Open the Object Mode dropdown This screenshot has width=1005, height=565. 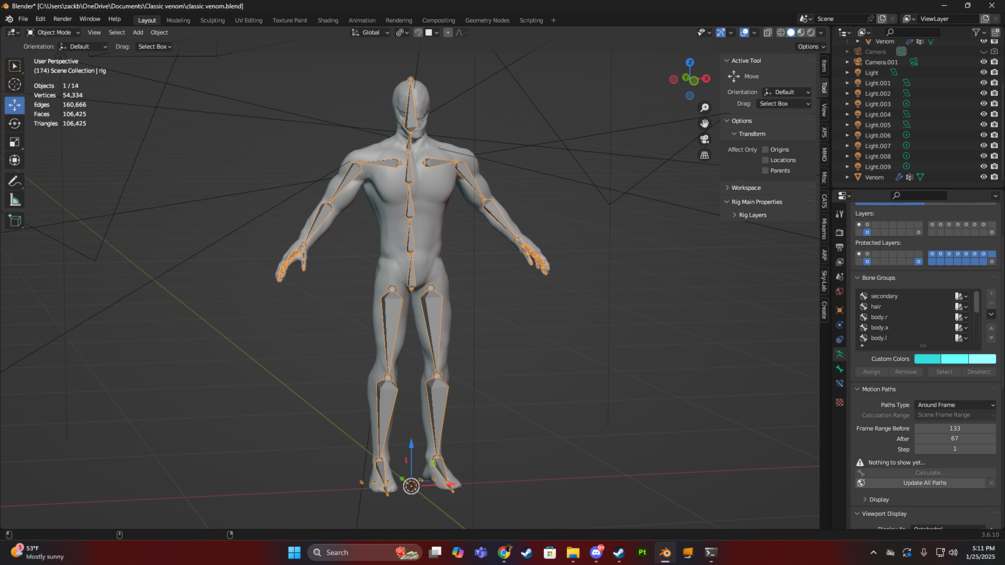[54, 33]
